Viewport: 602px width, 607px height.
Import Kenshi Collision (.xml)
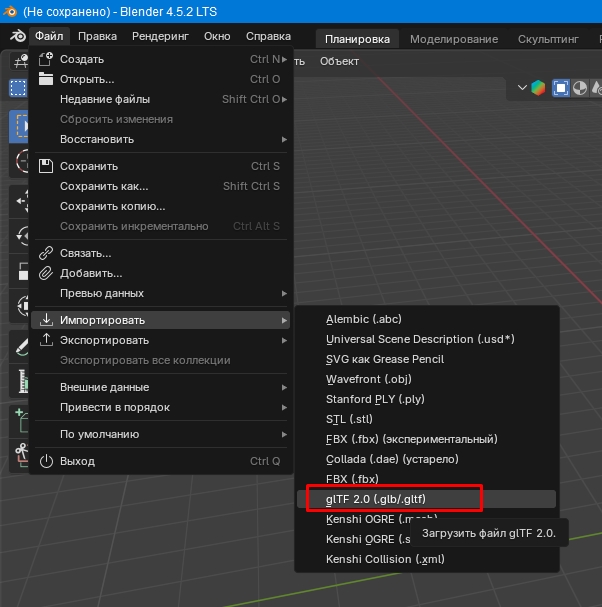[x=426, y=559]
